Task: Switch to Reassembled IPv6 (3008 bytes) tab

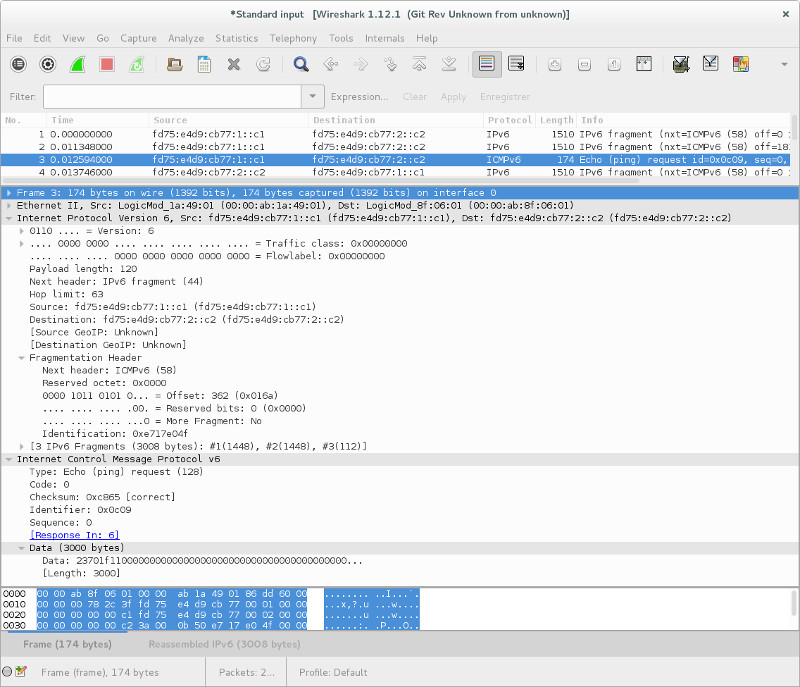Action: click(224, 644)
